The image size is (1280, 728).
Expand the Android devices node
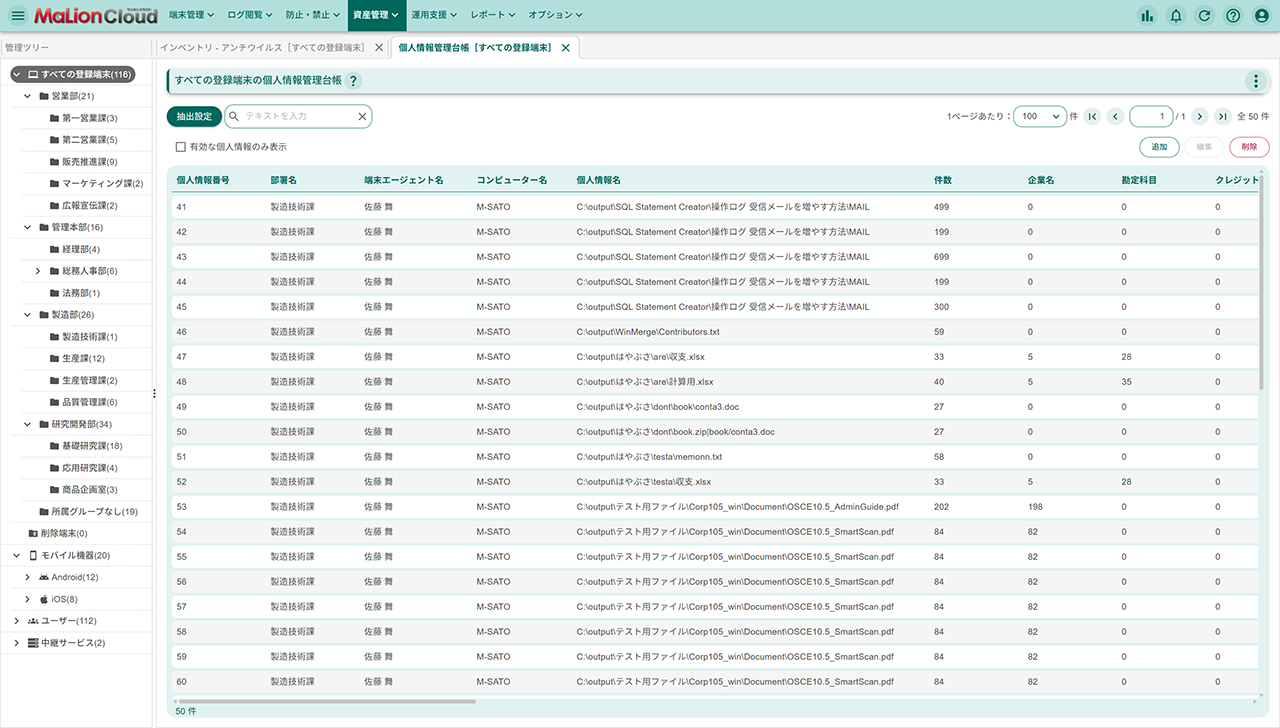[x=28, y=577]
